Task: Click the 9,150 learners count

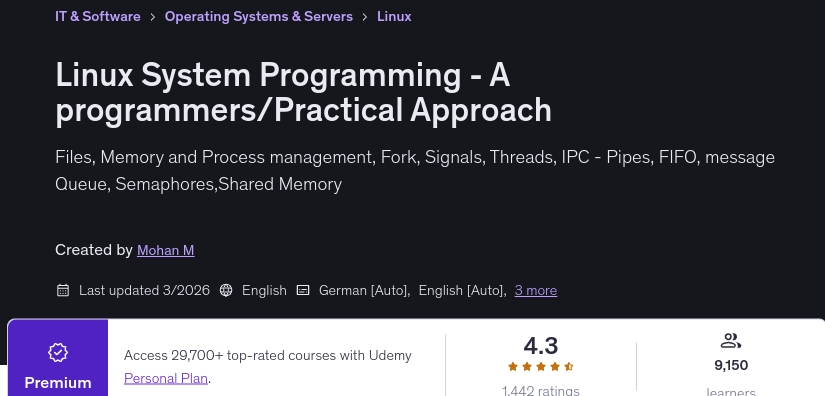Action: tap(731, 365)
